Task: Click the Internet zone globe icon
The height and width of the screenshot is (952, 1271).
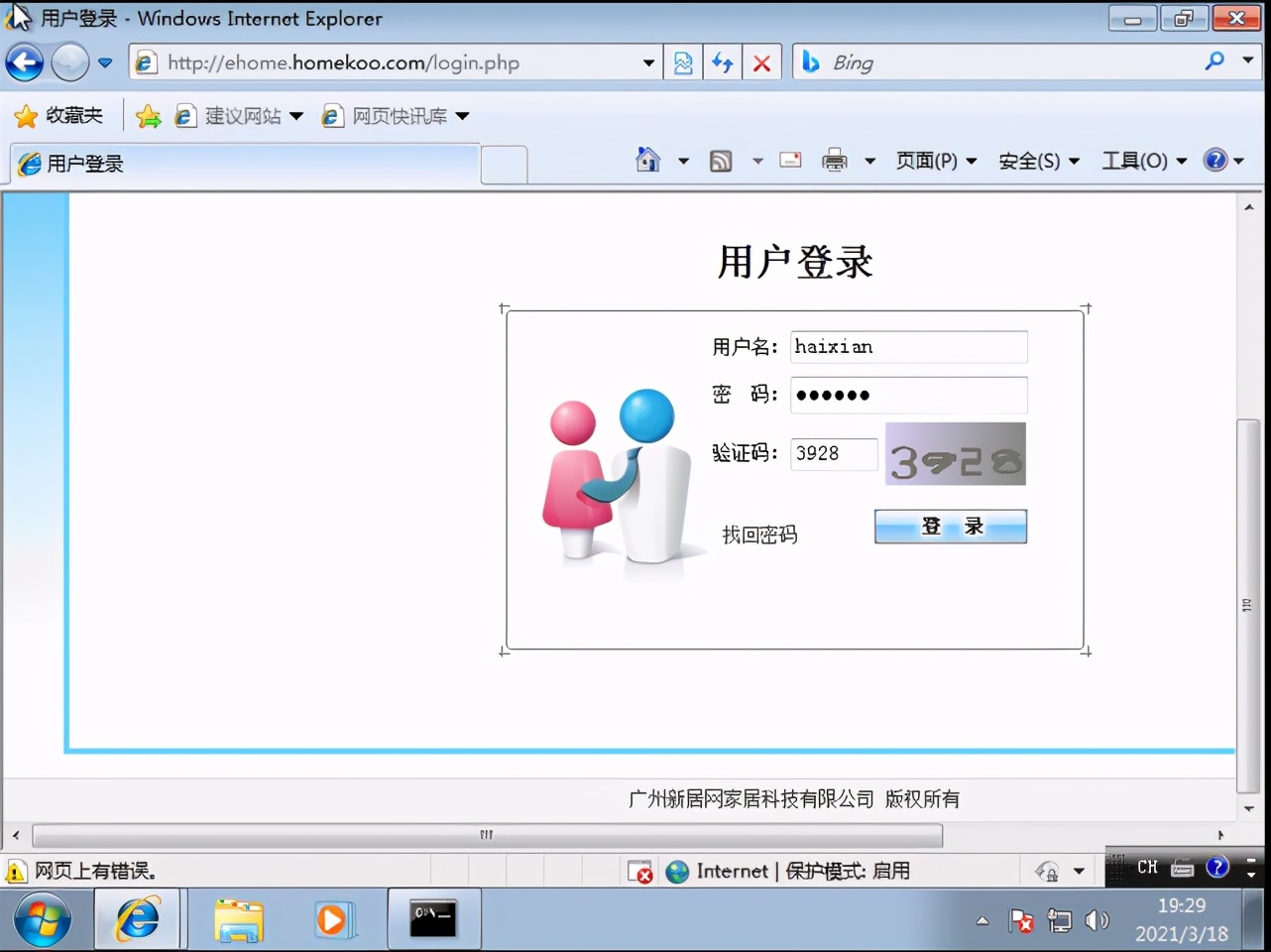Action: (677, 871)
